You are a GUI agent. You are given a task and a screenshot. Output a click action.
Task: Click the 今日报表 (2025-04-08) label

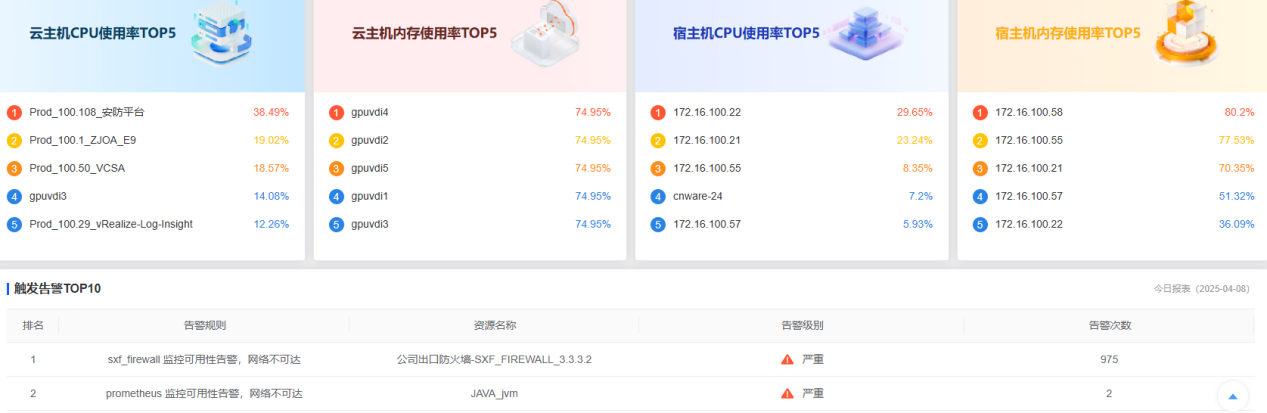point(1201,288)
